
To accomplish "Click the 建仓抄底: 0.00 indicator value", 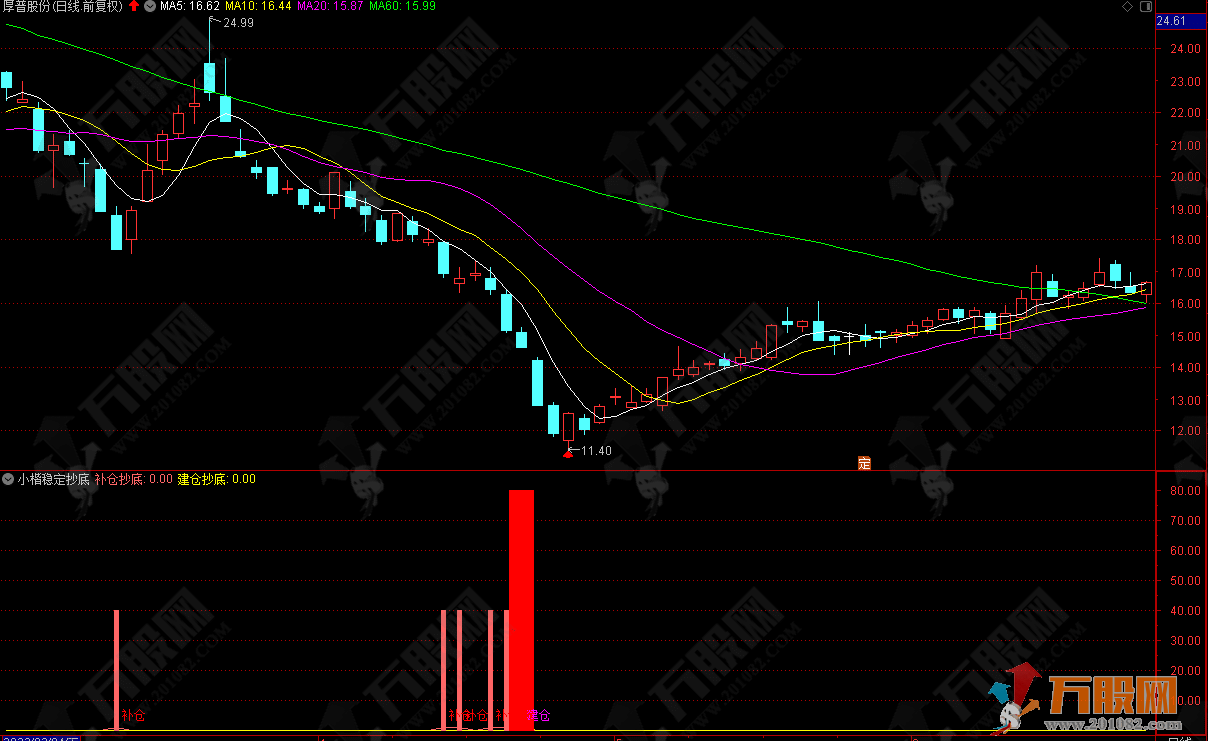I will pos(216,479).
